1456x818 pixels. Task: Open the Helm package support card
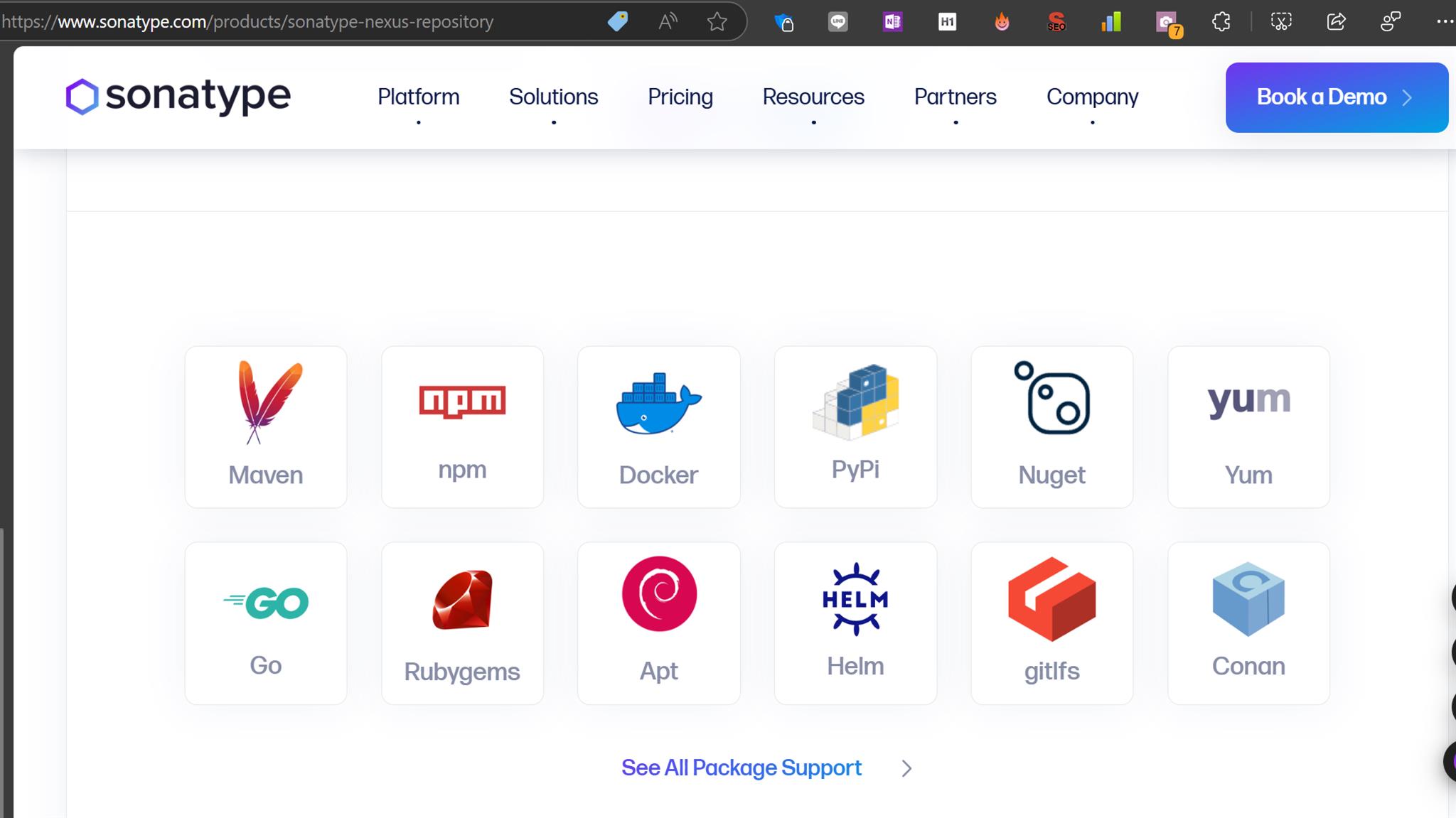click(x=855, y=622)
